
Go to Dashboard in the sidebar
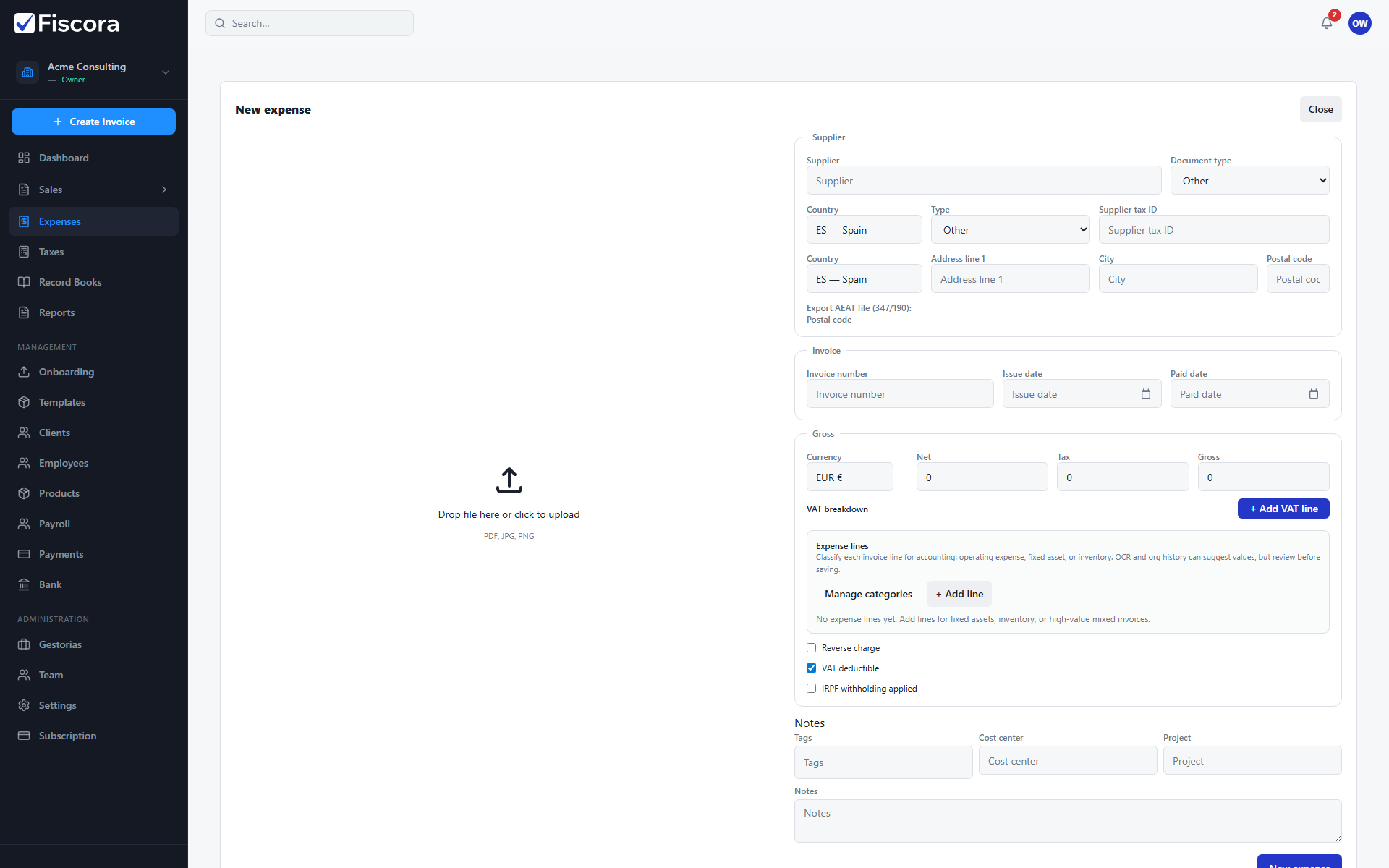[x=93, y=158]
